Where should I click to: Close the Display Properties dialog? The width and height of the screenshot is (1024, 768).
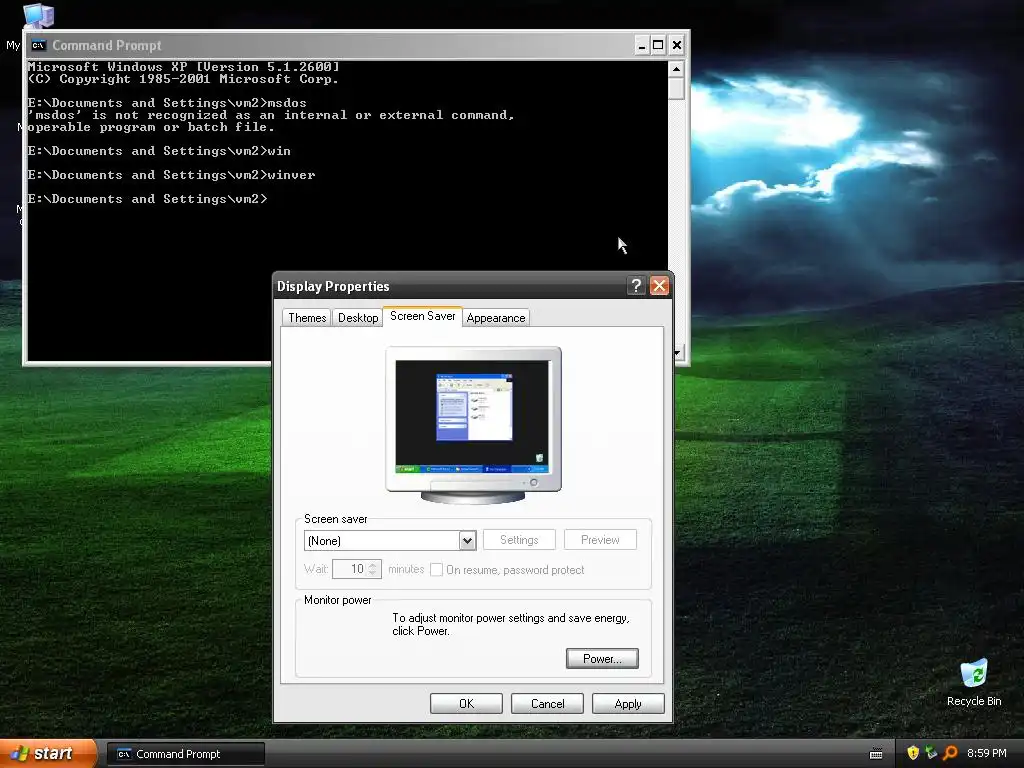pos(660,285)
